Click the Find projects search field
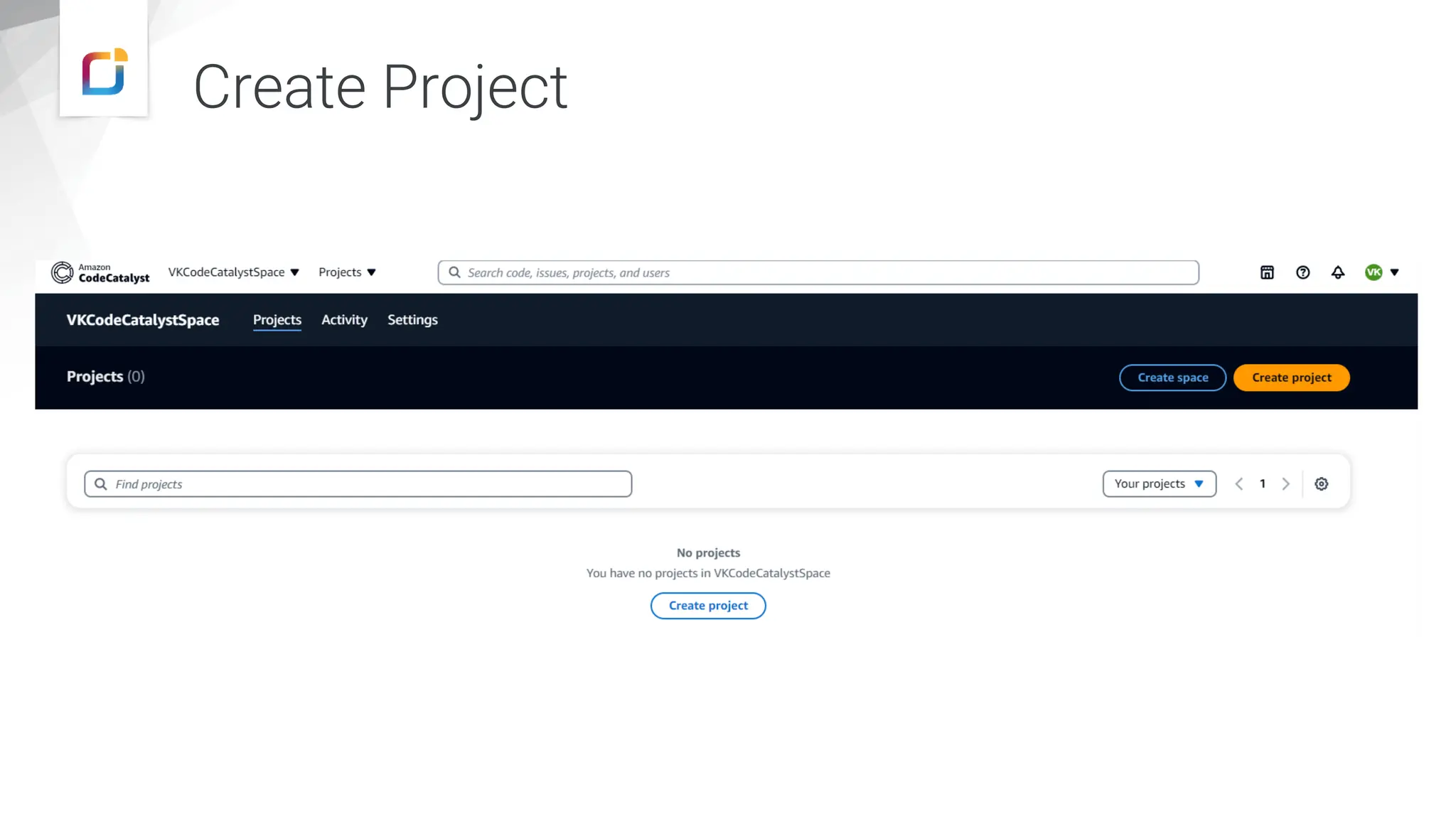Image resolution: width=1456 pixels, height=819 pixels. [358, 484]
